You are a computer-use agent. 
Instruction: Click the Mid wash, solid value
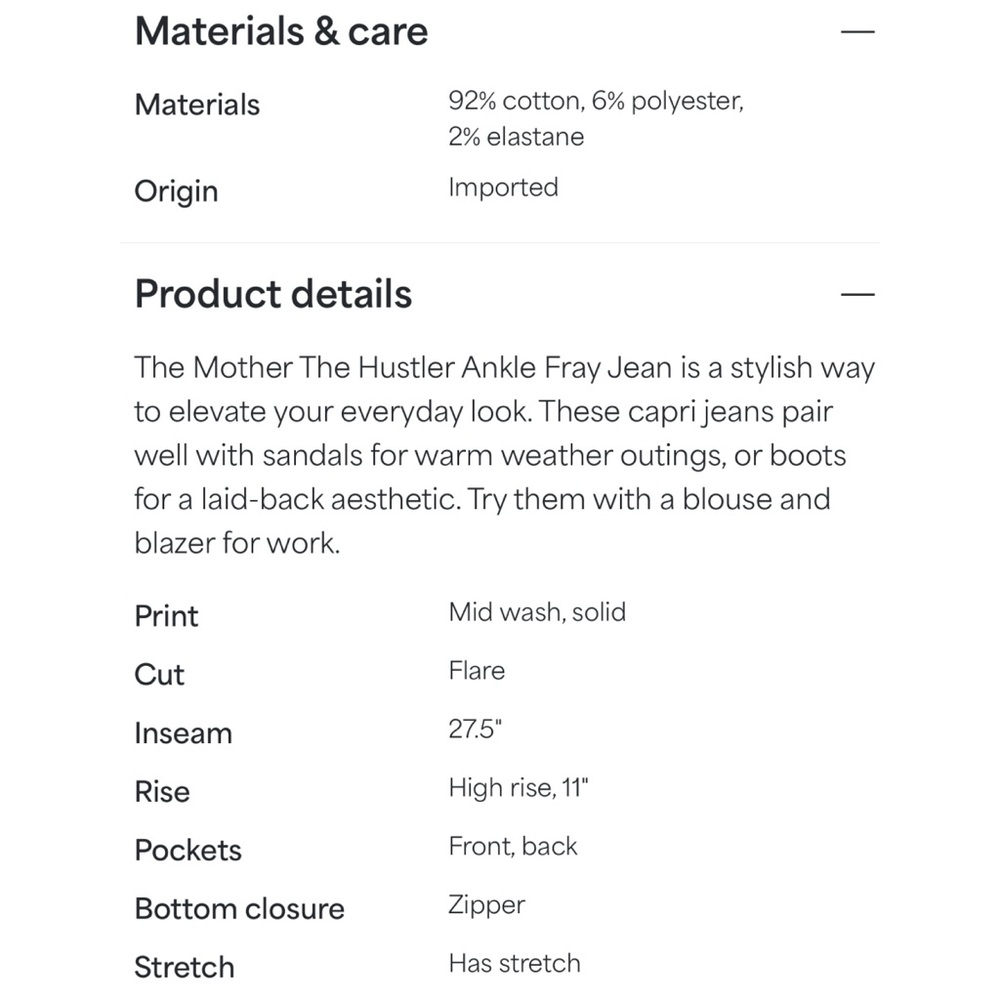click(x=537, y=612)
